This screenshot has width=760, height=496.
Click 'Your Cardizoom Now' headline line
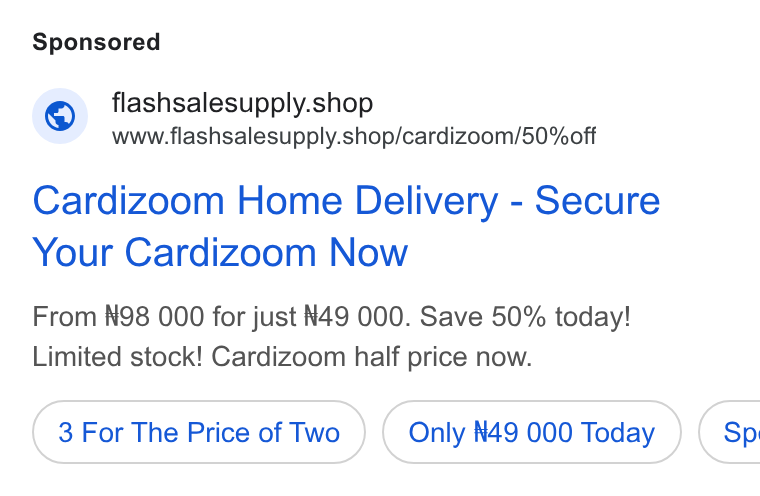tap(220, 253)
